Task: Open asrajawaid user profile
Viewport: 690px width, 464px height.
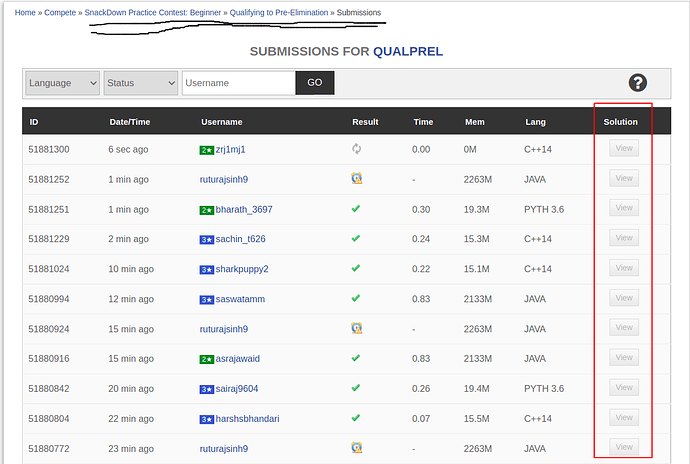Action: point(238,358)
